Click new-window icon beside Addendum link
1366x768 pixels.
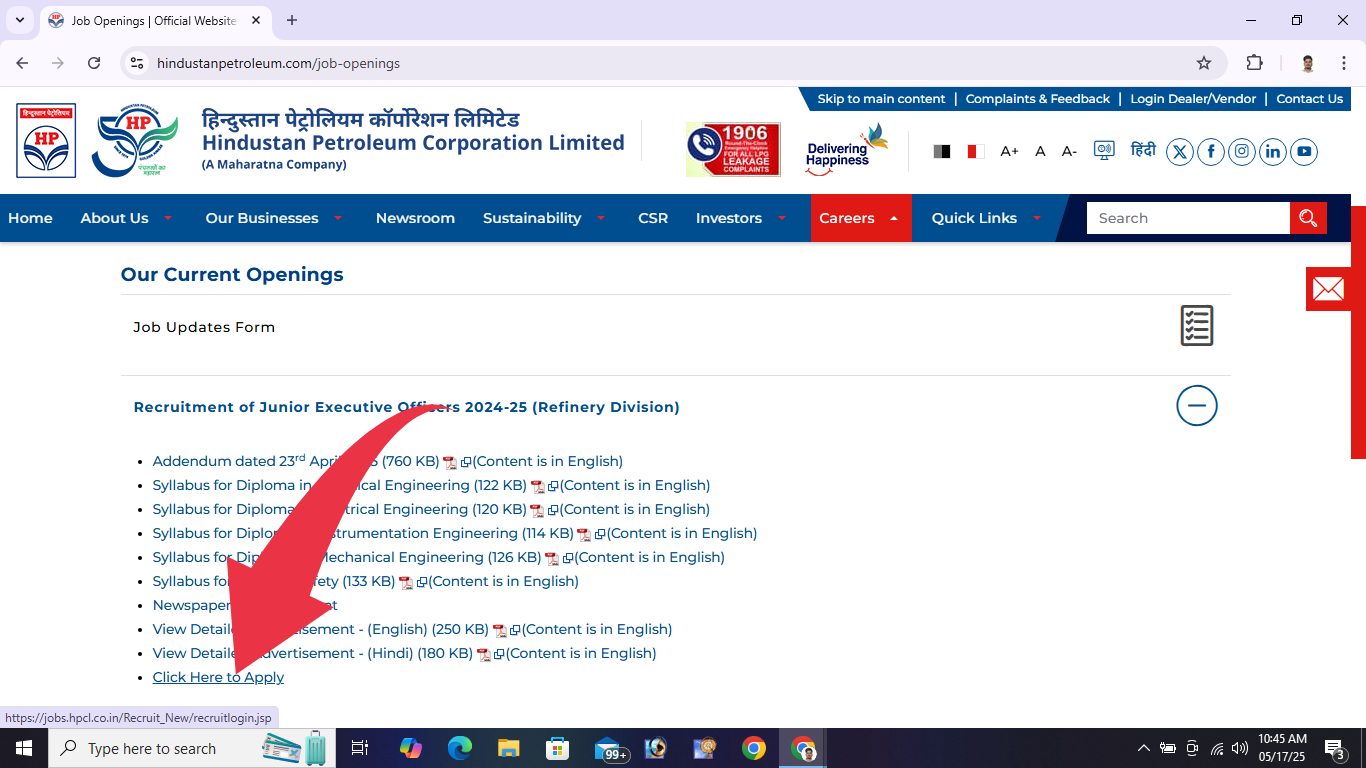(466, 463)
